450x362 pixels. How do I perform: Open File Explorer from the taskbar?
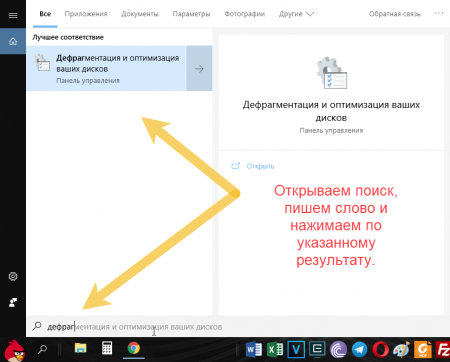[80, 348]
